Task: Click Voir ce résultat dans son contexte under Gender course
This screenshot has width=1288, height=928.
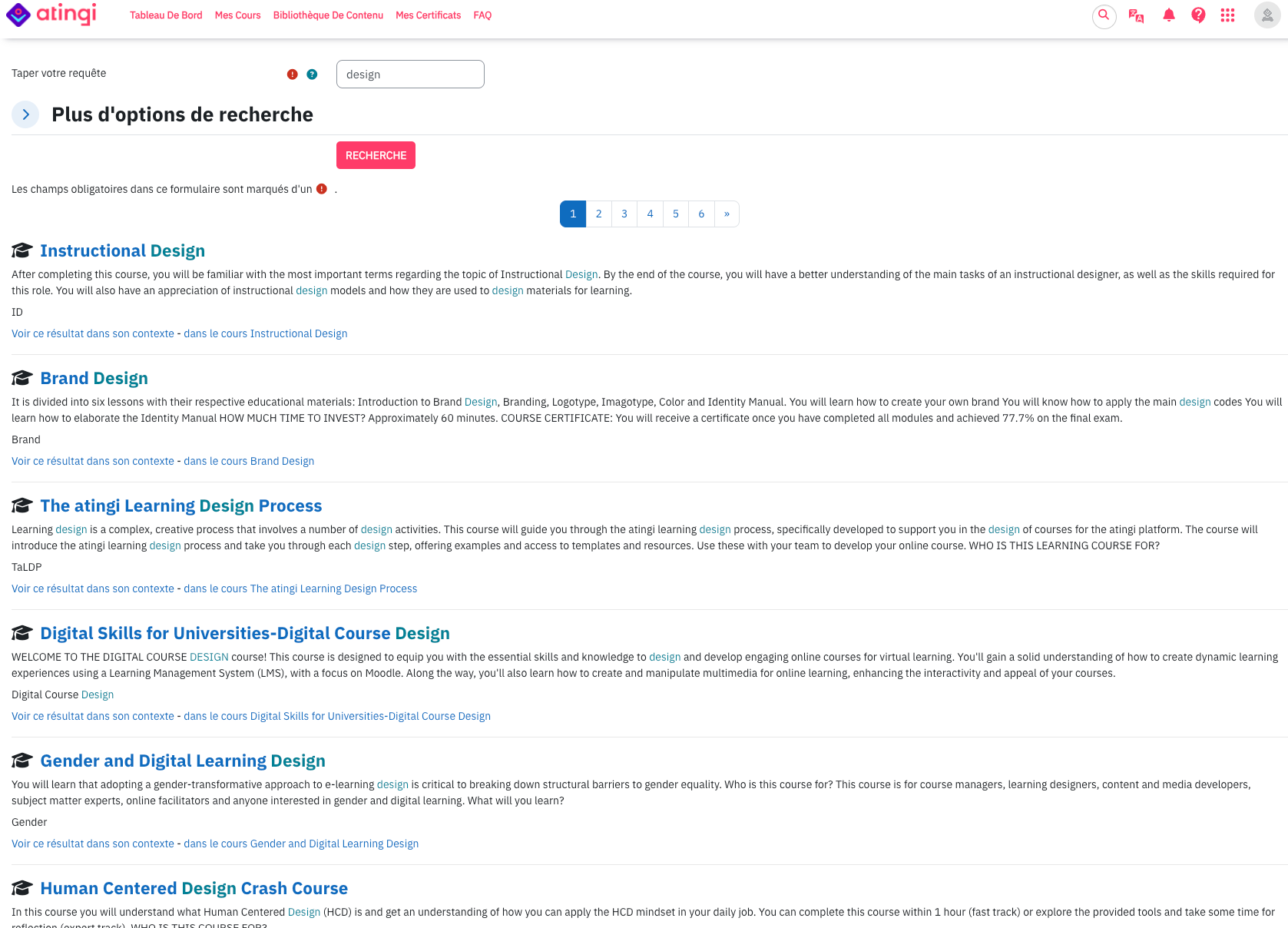Action: (x=93, y=843)
